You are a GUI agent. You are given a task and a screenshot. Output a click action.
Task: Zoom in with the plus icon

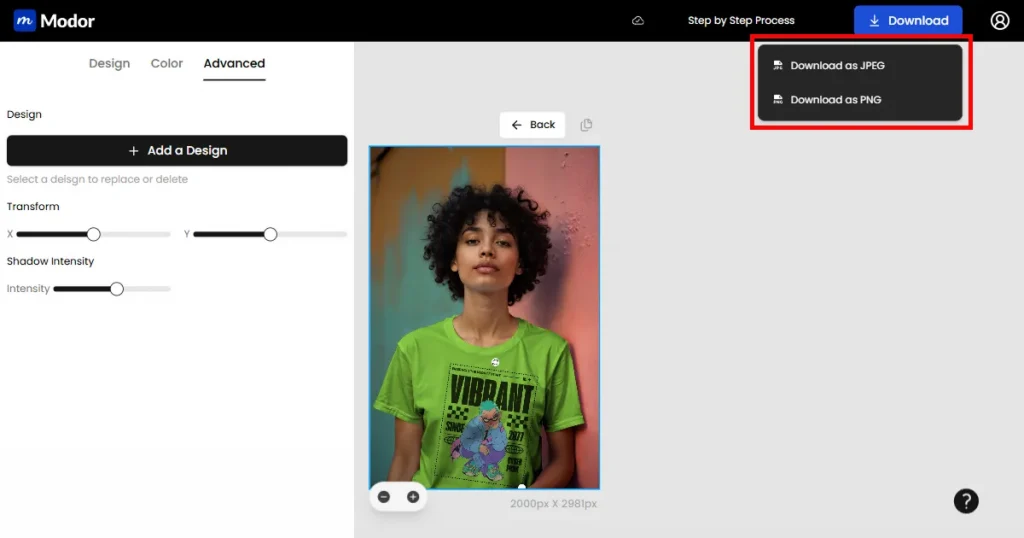click(412, 497)
